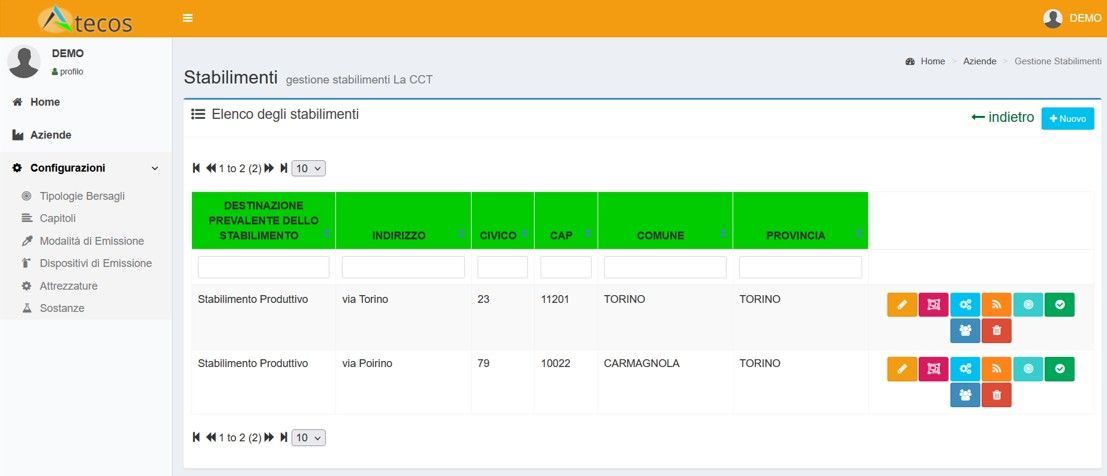
Task: Open the top page size dropdown
Action: 309,168
